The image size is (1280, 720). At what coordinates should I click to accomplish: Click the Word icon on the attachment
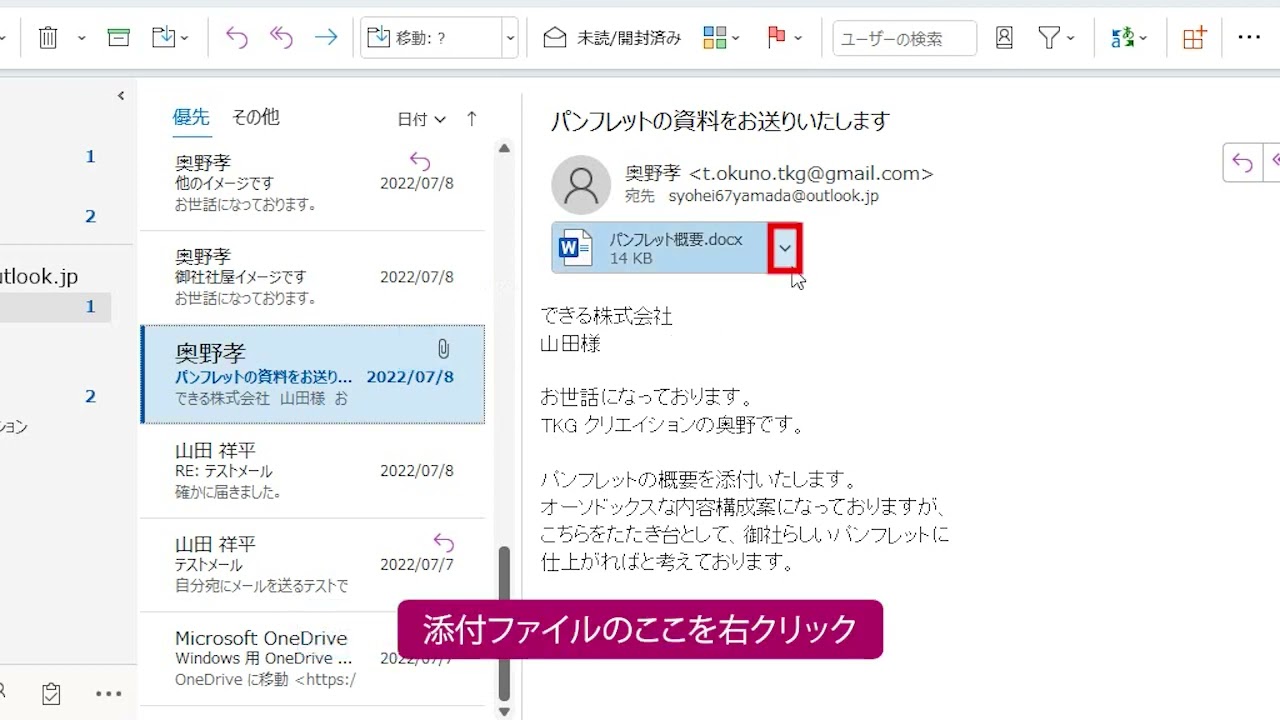point(575,247)
